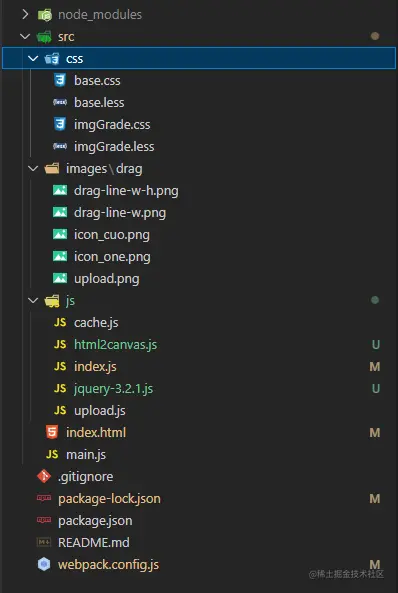398x593 pixels.
Task: Click the webpack icon beside webpack.config.js
Action: coord(44,564)
